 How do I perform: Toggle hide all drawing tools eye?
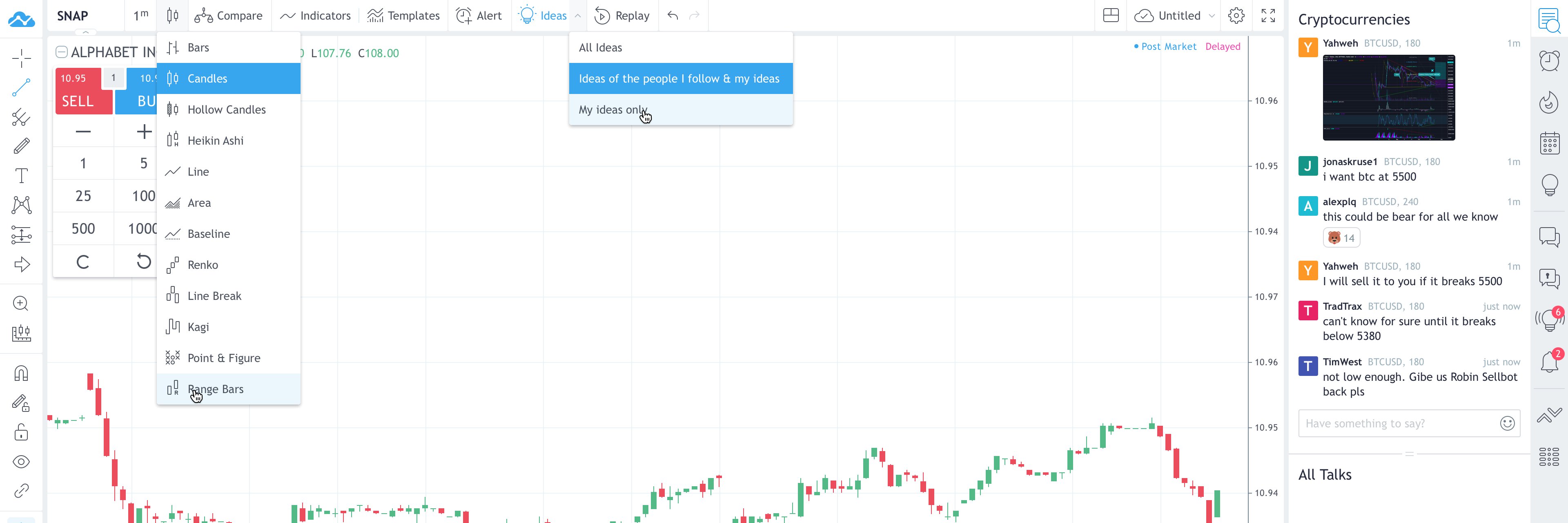(x=21, y=461)
